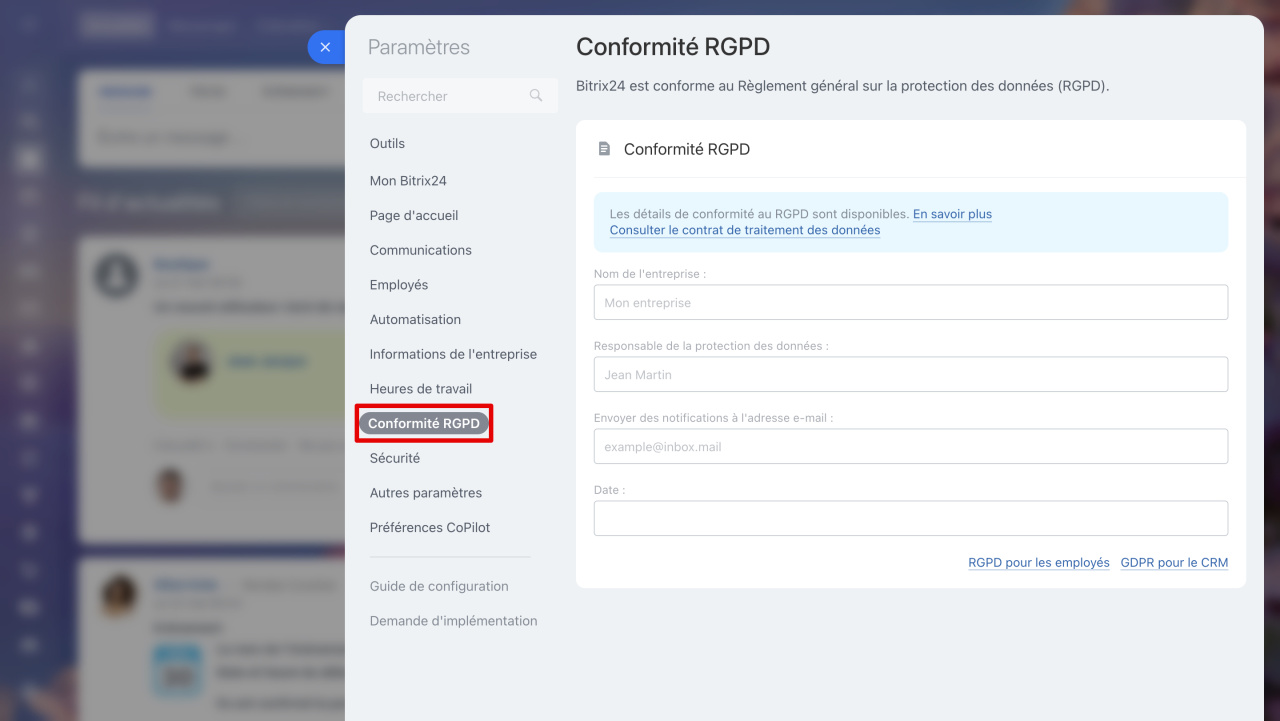Open Sécurité settings
The image size is (1280, 721).
(x=395, y=458)
